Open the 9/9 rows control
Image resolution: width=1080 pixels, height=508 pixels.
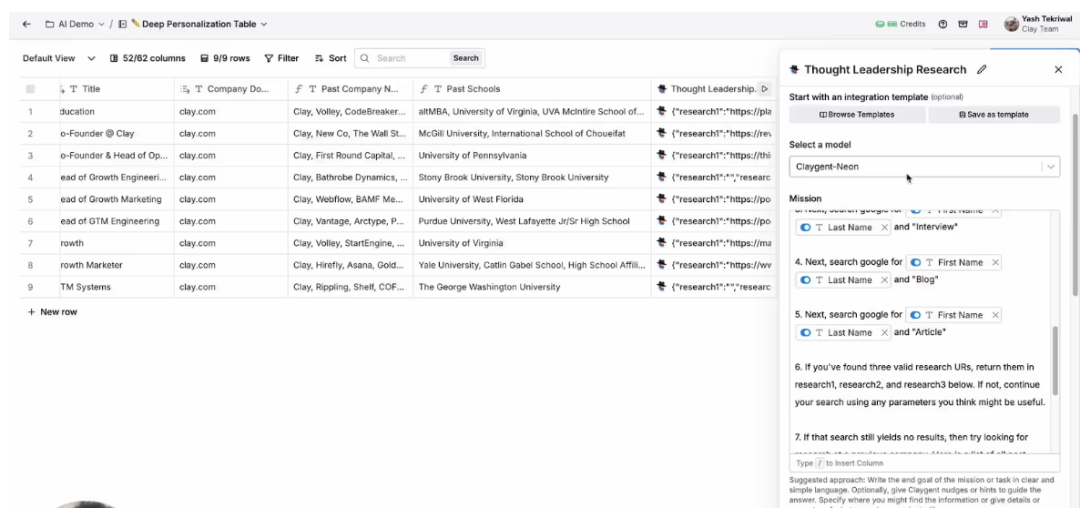(225, 59)
